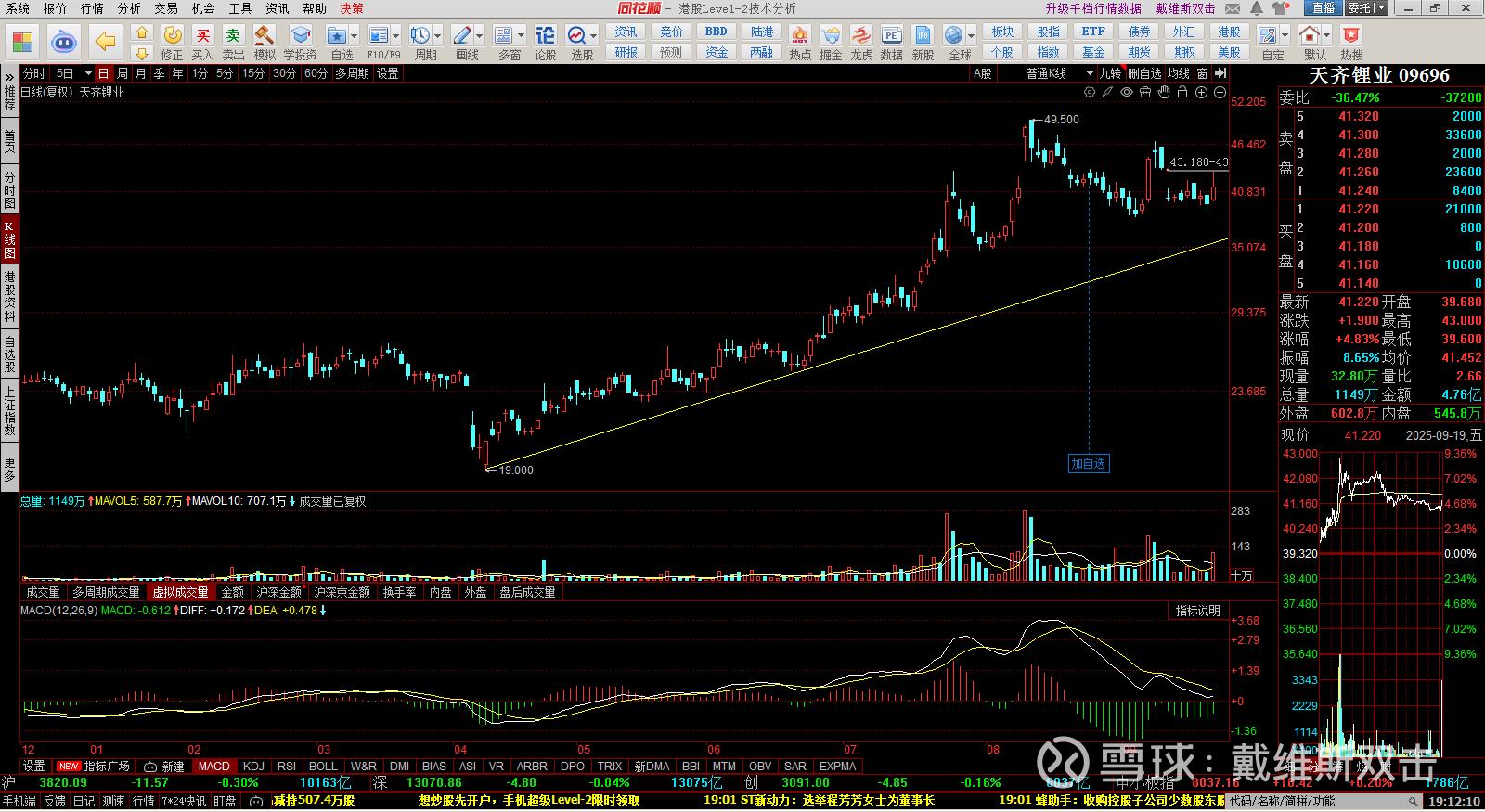Toggle the 均线 moving average display
The image size is (1485, 812).
(1178, 73)
